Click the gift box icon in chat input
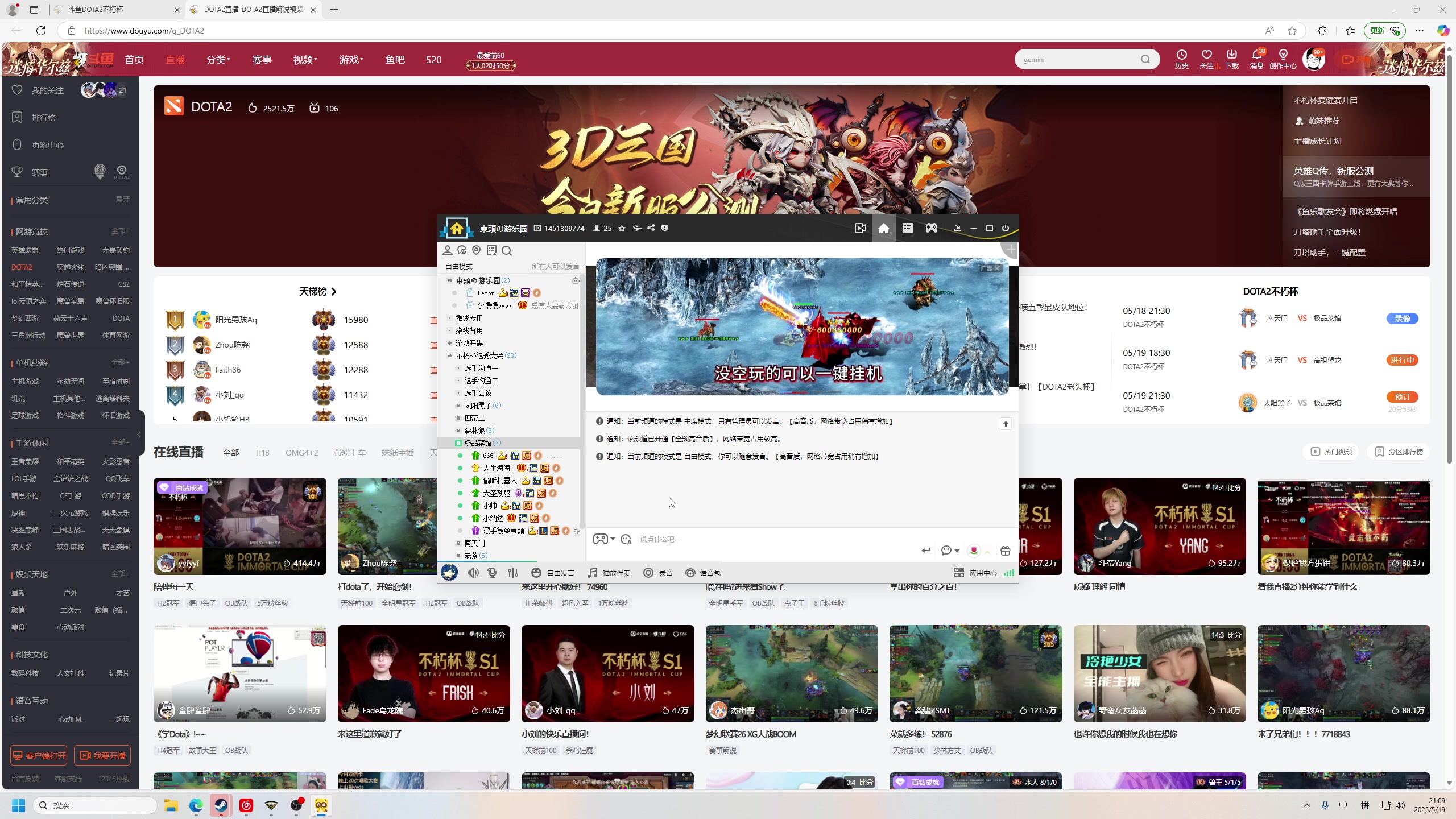Image resolution: width=1456 pixels, height=819 pixels. [x=1006, y=551]
